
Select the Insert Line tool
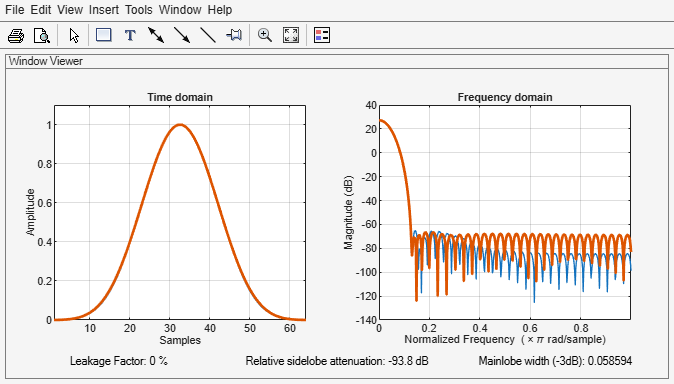[208, 35]
